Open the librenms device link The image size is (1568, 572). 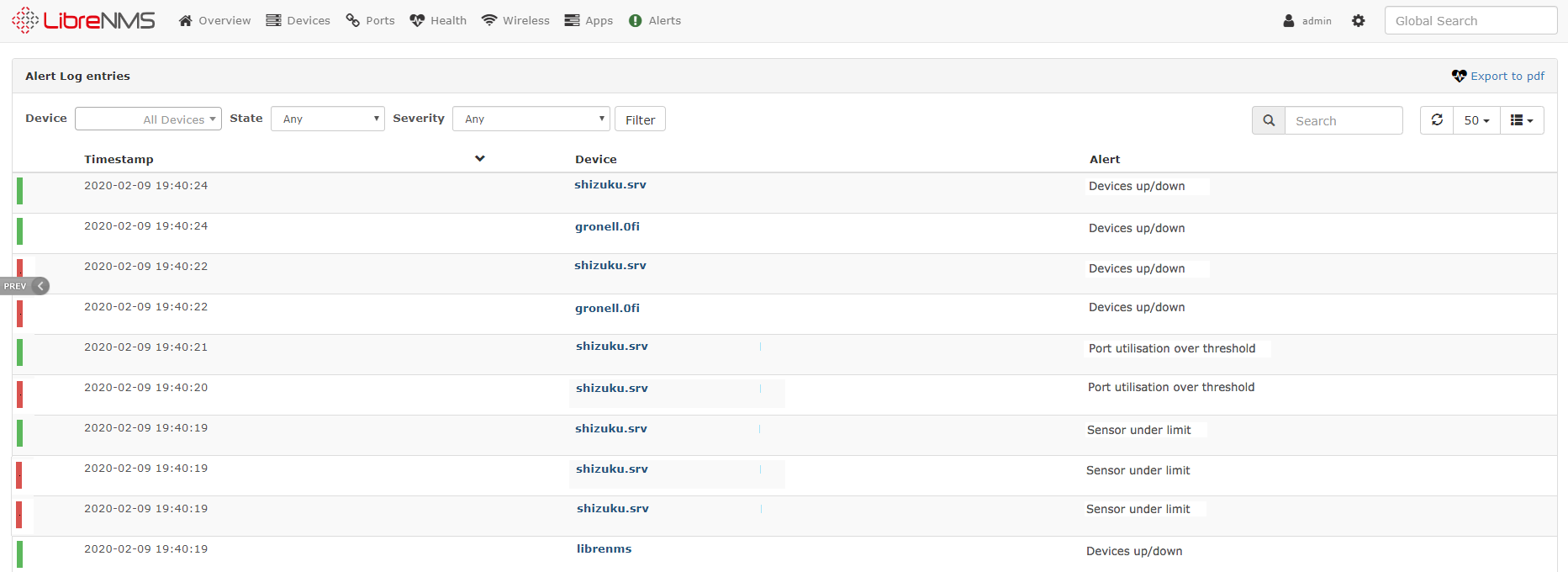[x=604, y=549]
